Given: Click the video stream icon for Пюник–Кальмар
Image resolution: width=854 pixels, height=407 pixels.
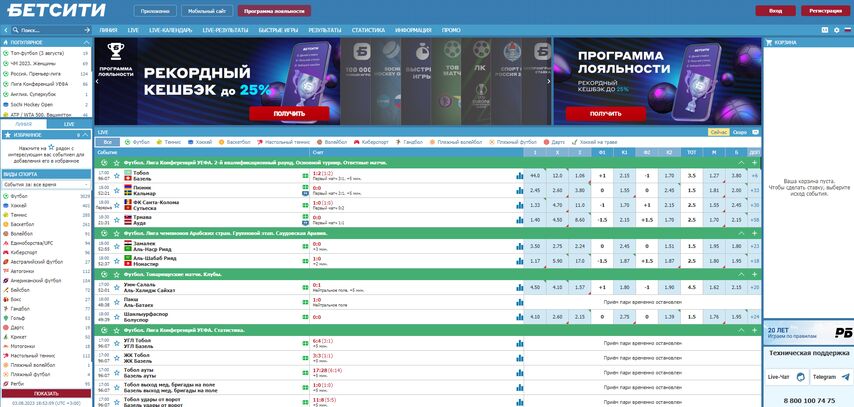Looking at the screenshot, I should point(305,193).
